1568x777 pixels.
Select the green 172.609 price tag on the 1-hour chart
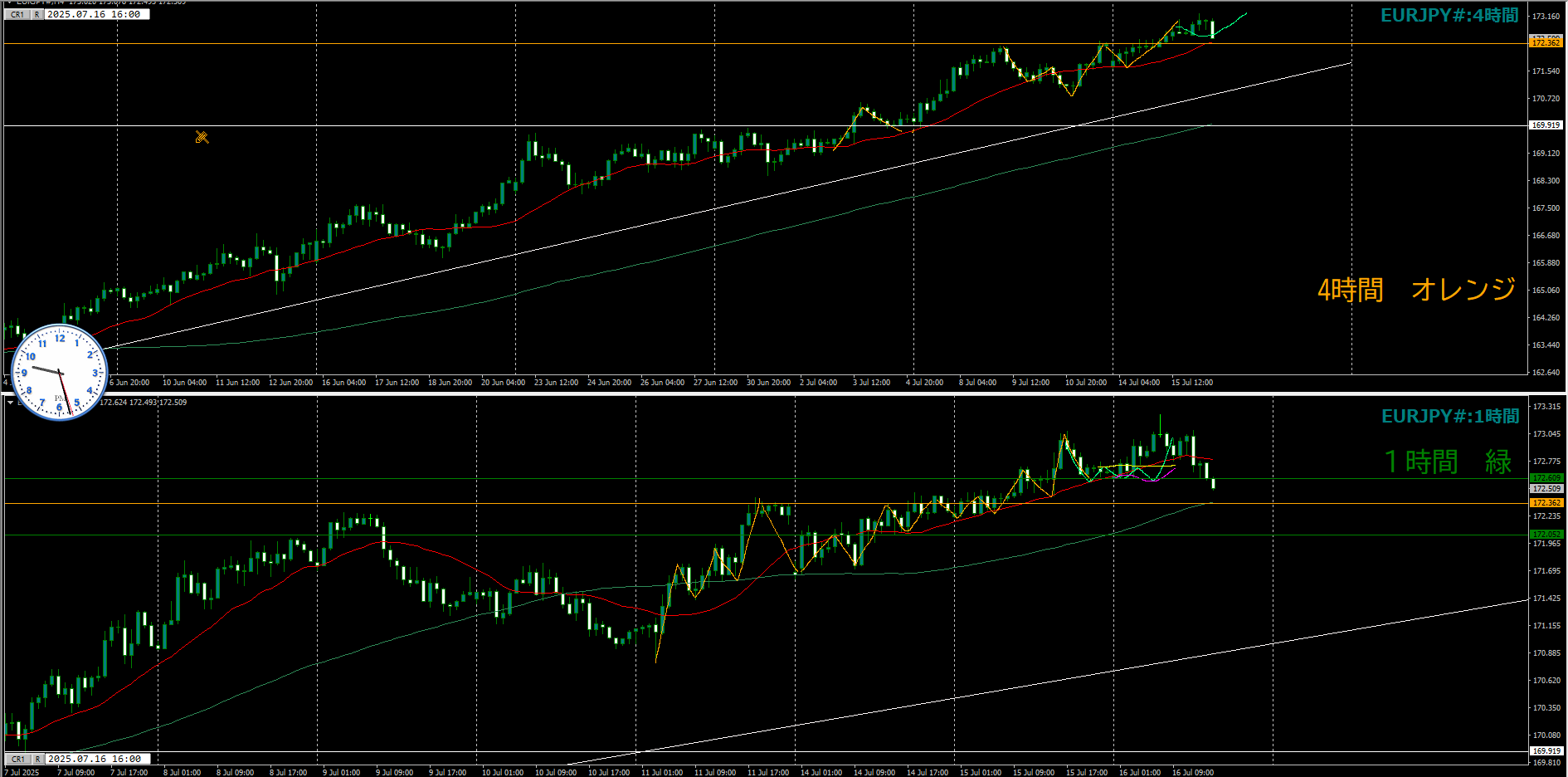click(1546, 478)
